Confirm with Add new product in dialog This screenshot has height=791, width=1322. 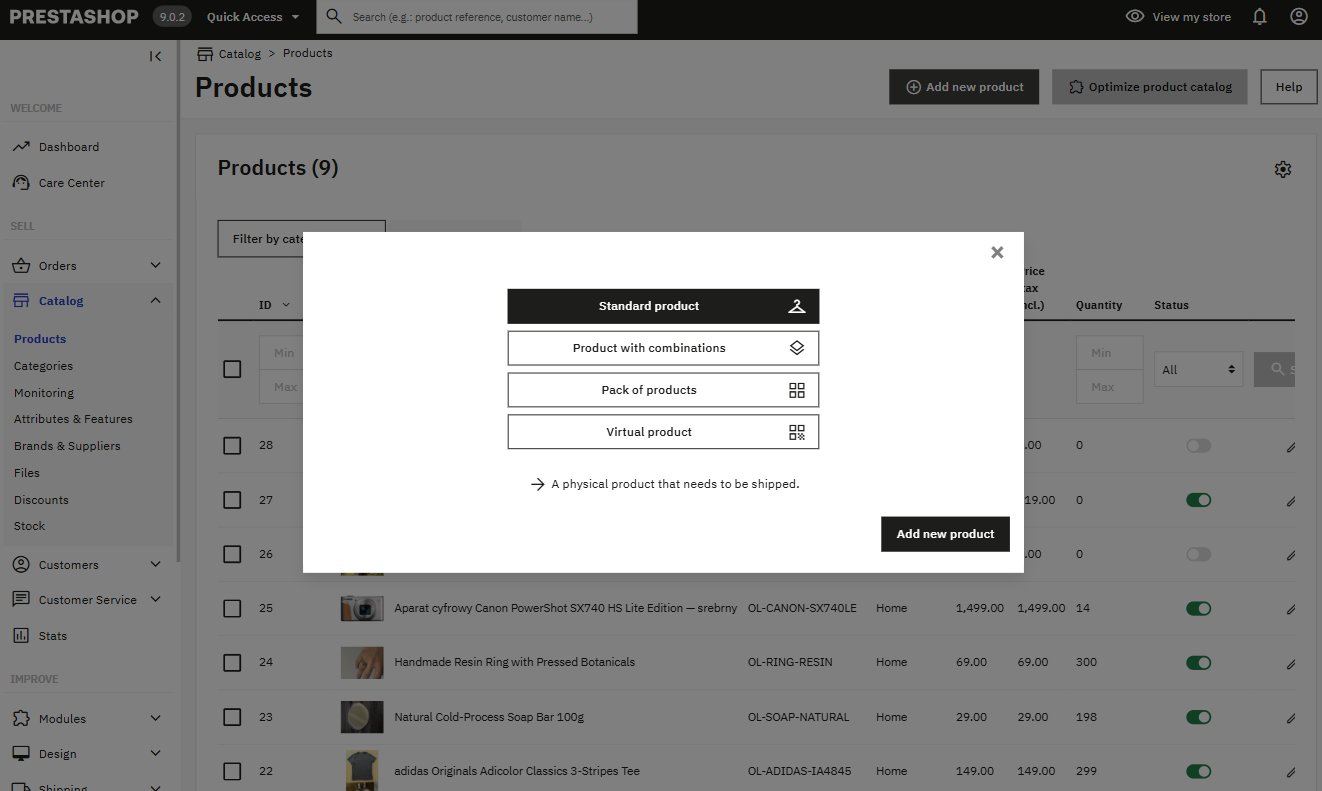point(945,534)
